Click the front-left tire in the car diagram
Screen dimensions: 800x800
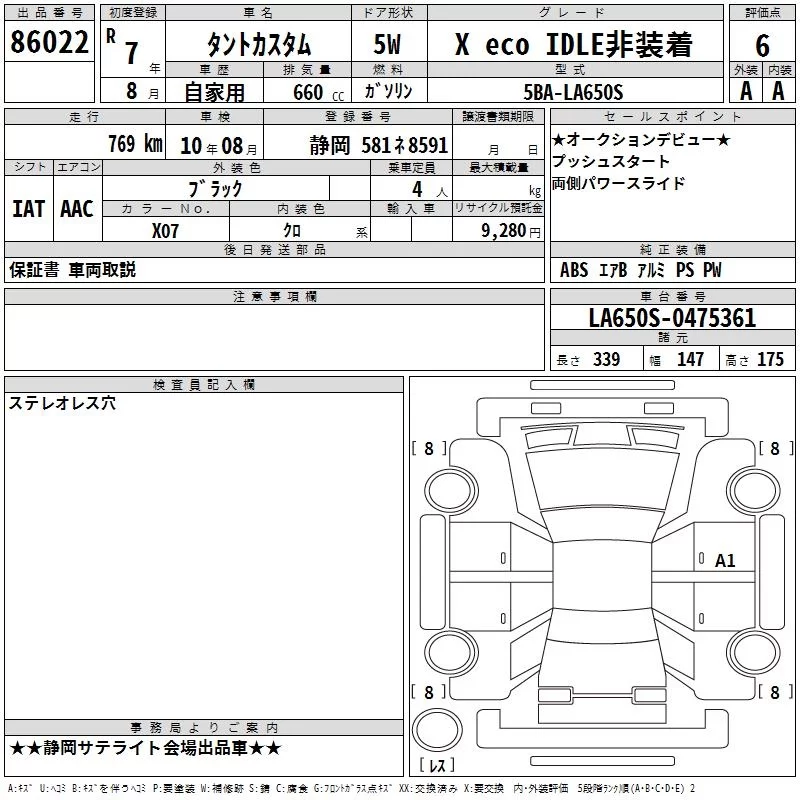coord(451,491)
